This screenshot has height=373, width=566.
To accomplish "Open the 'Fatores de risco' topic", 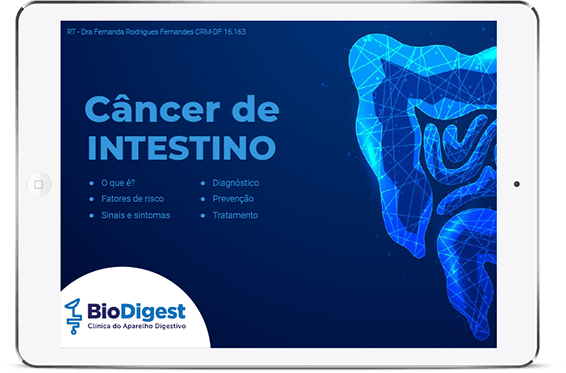I will tap(132, 199).
